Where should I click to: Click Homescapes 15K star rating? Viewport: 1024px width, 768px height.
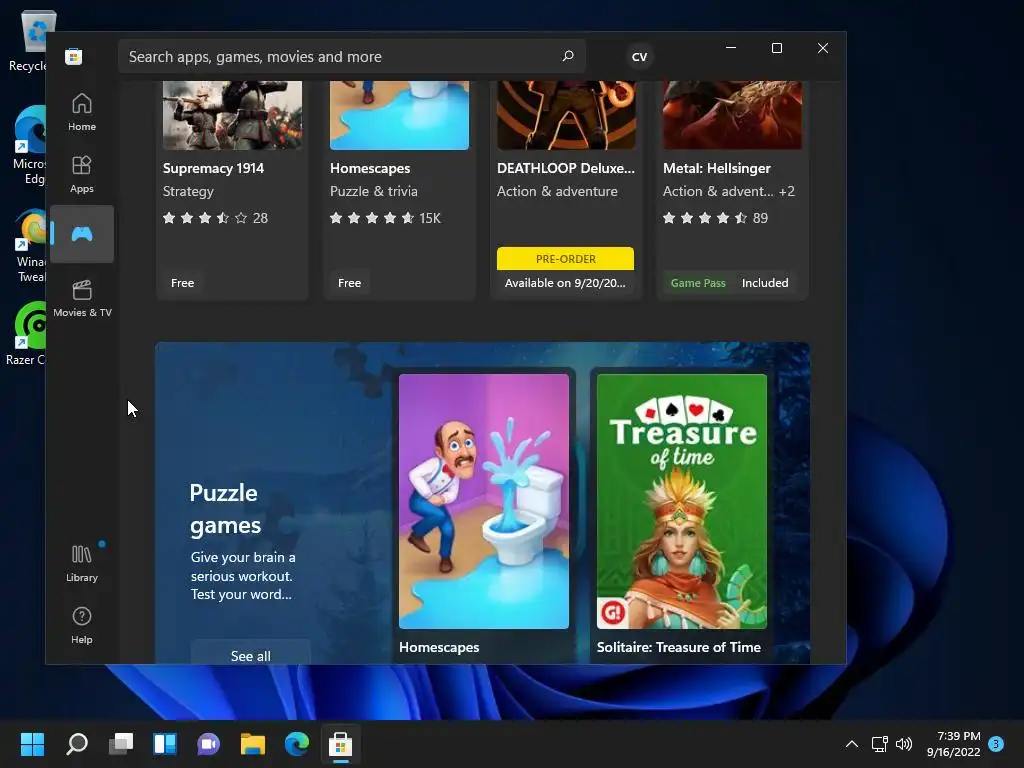pyautogui.click(x=385, y=218)
